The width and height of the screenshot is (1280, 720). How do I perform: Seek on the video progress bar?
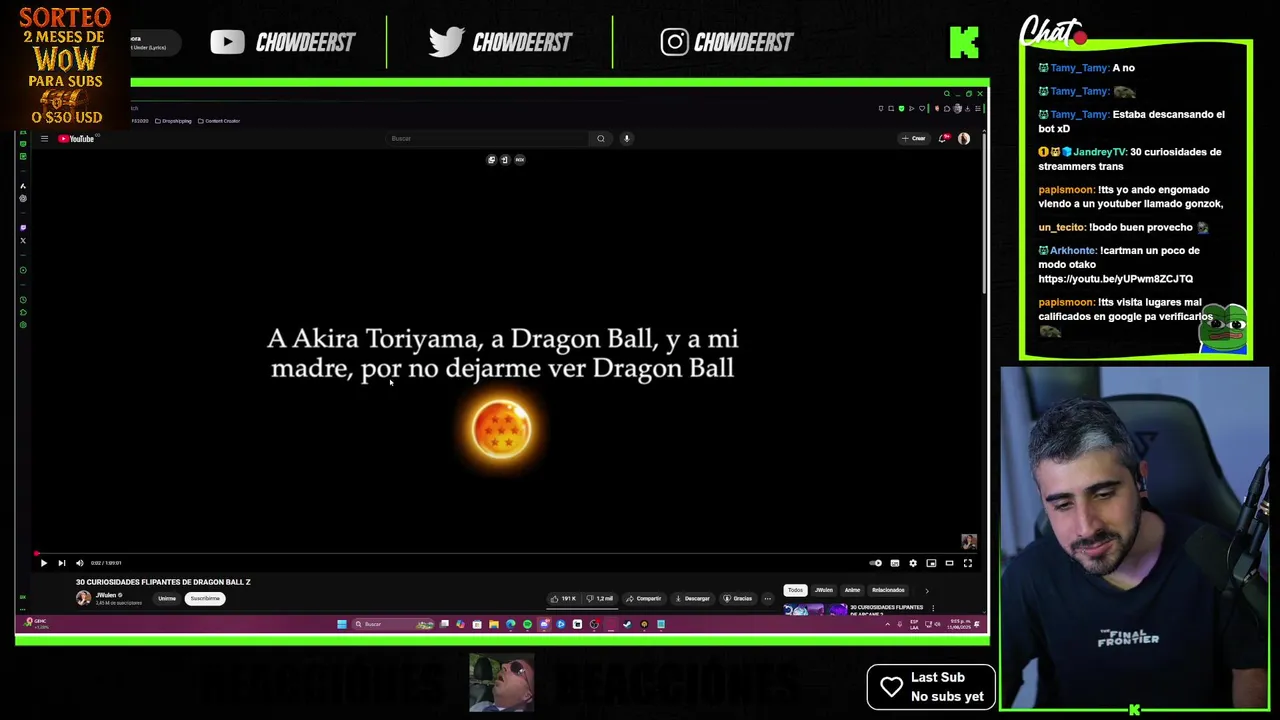(x=505, y=553)
